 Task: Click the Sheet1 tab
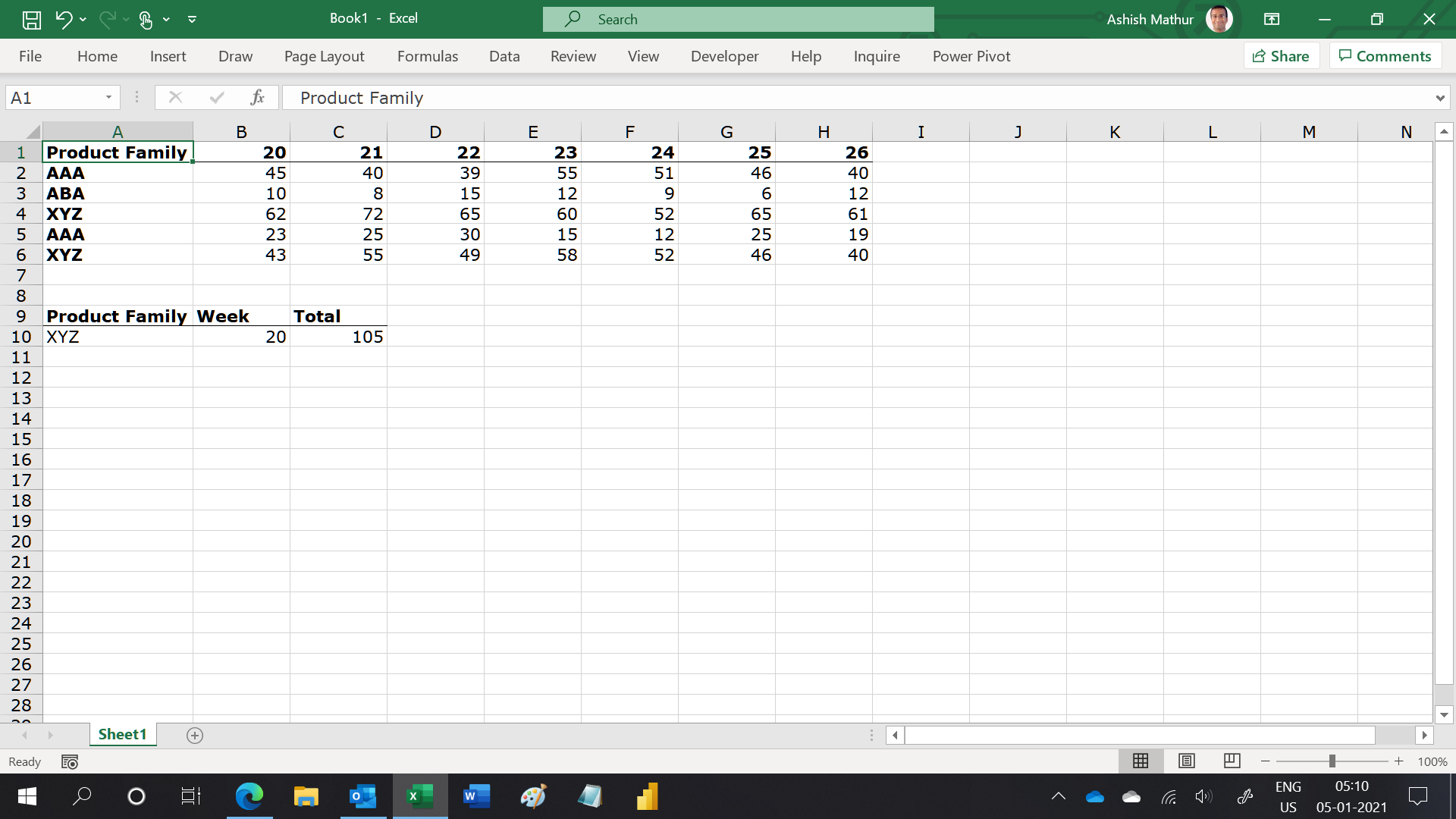122,735
